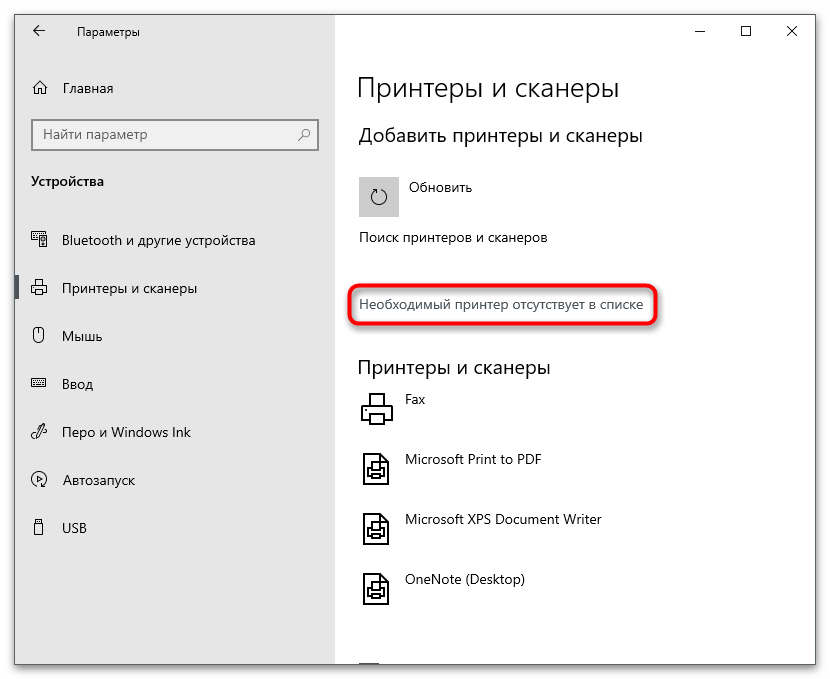This screenshot has width=830, height=679.
Task: Click the circular refresh icon above Обновить
Action: tap(378, 197)
